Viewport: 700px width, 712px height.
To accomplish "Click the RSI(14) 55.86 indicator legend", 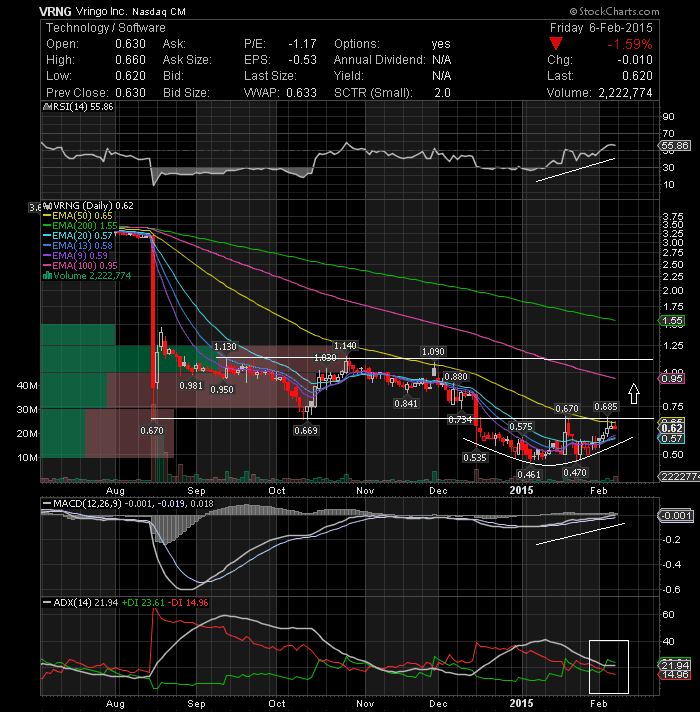I will point(78,107).
